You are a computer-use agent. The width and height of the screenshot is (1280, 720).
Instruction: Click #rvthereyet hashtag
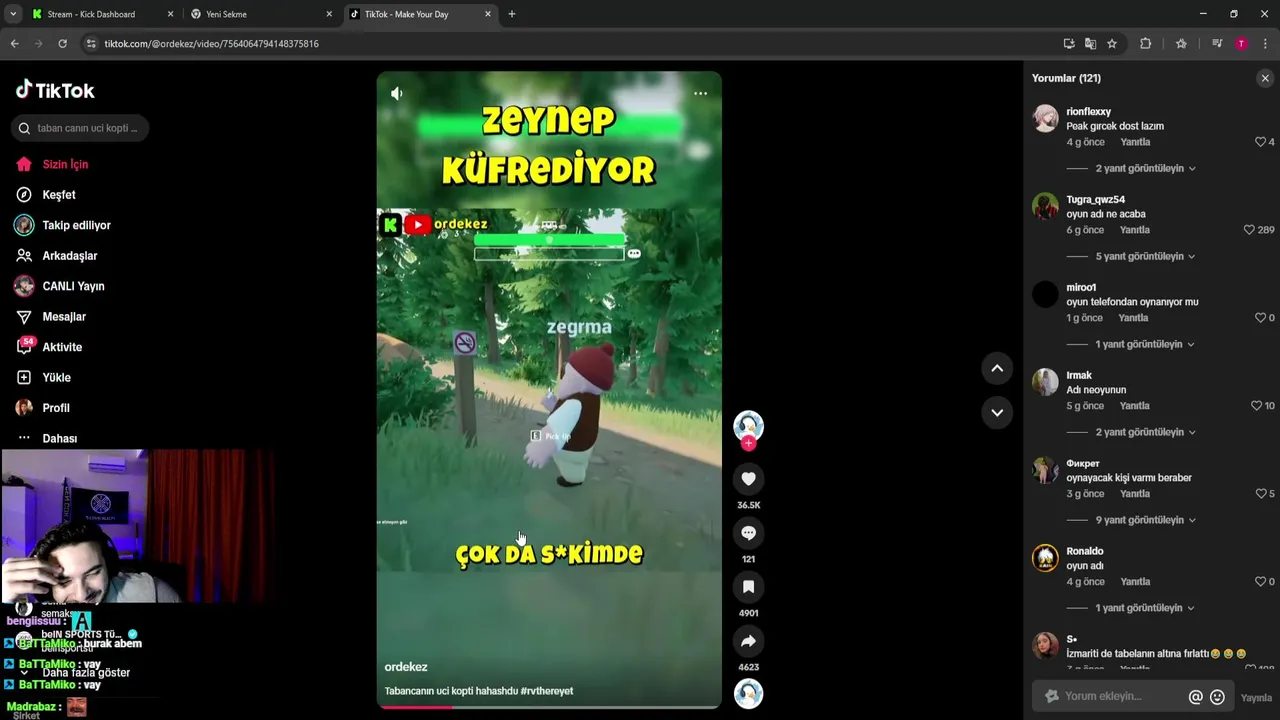point(546,691)
